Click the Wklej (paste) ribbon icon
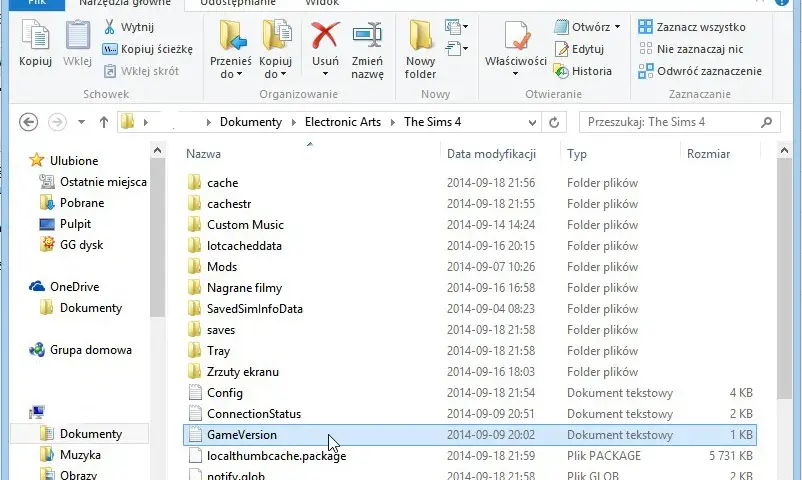 (77, 36)
